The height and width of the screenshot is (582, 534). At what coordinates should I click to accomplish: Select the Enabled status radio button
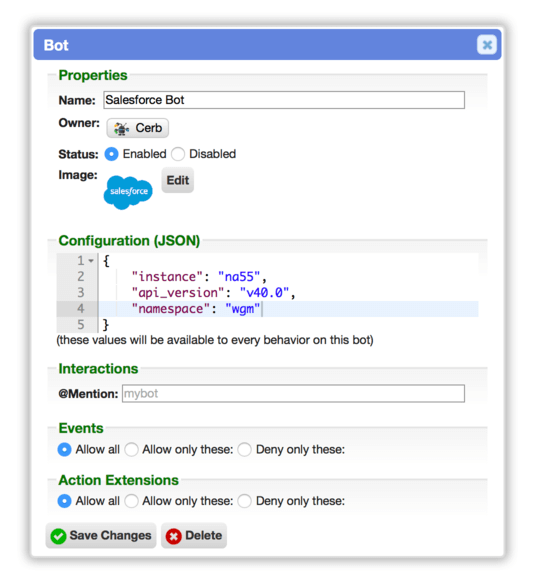(x=111, y=154)
